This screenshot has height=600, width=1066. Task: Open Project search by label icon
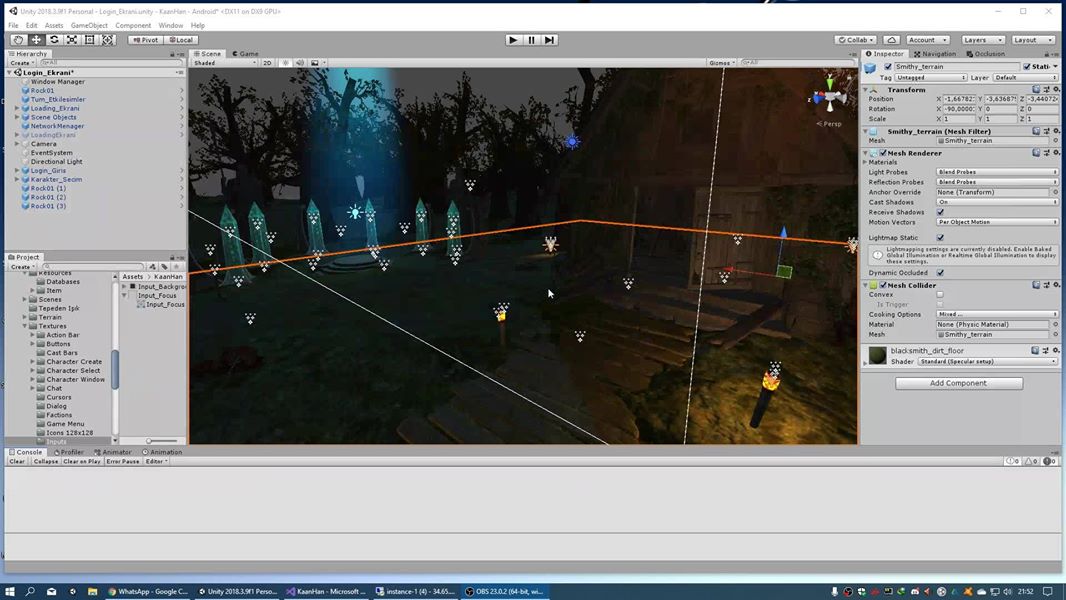(x=165, y=266)
